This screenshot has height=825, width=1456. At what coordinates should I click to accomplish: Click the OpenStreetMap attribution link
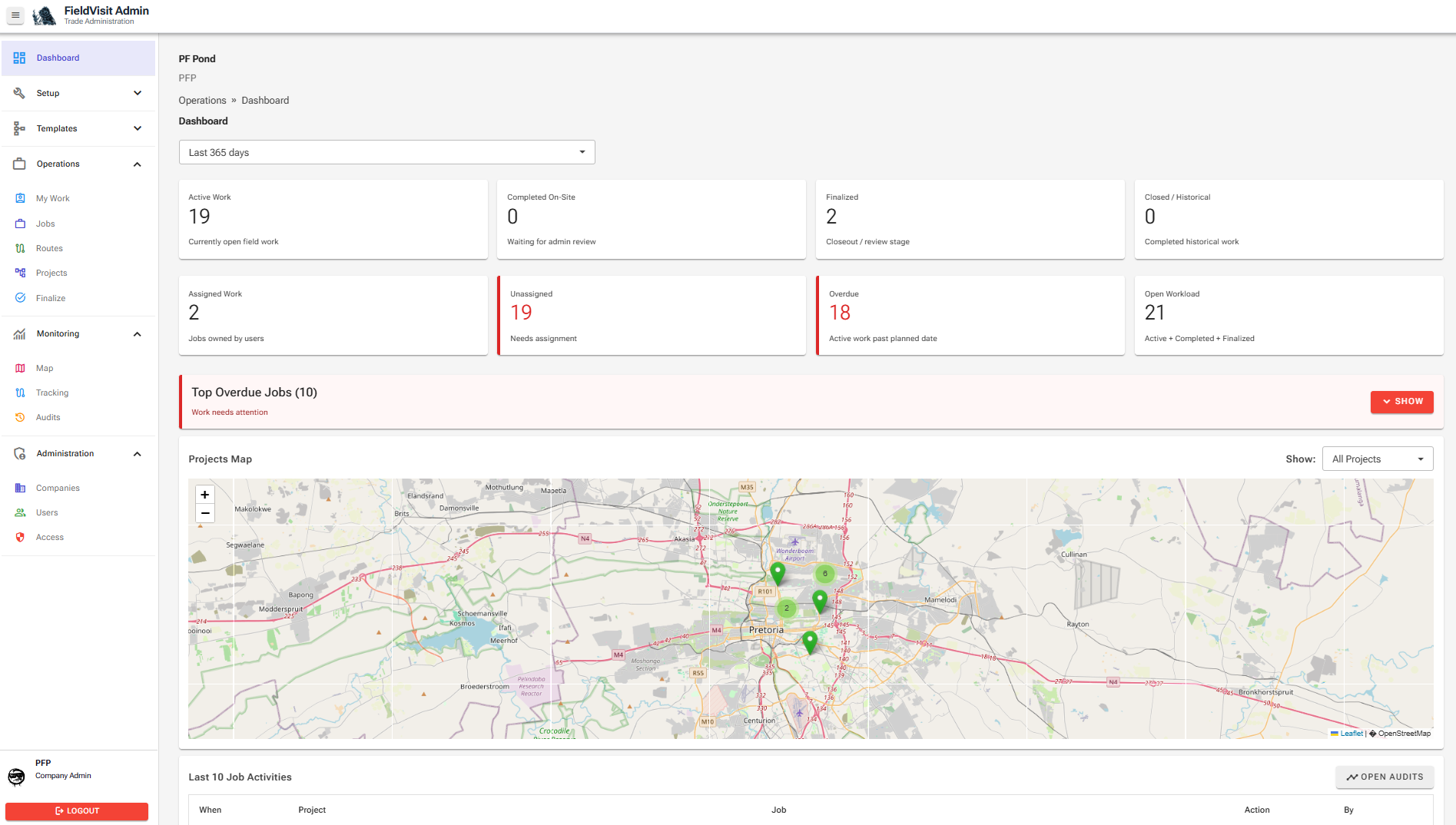(1404, 733)
